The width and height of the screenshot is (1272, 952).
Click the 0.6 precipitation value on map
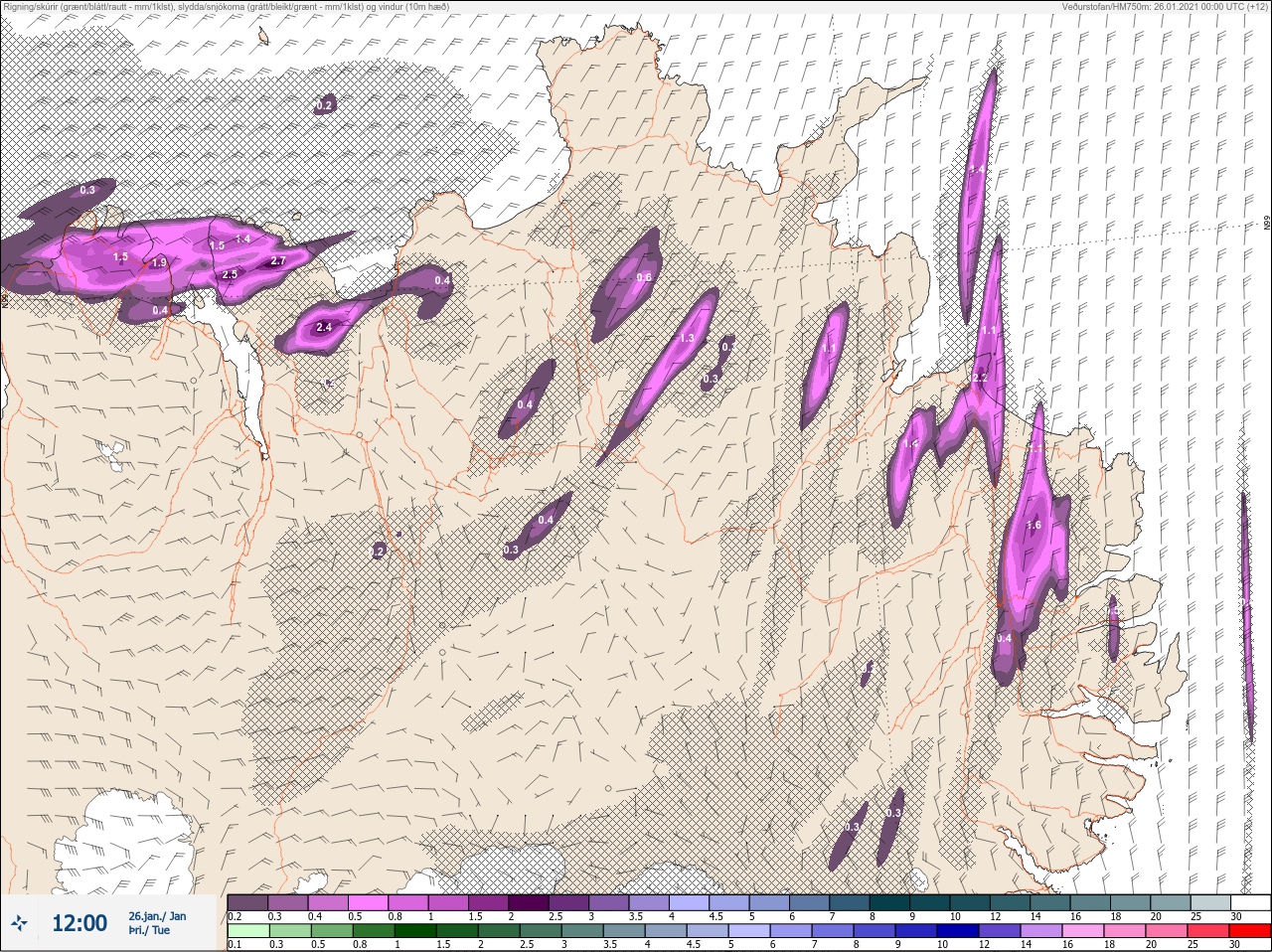[644, 277]
